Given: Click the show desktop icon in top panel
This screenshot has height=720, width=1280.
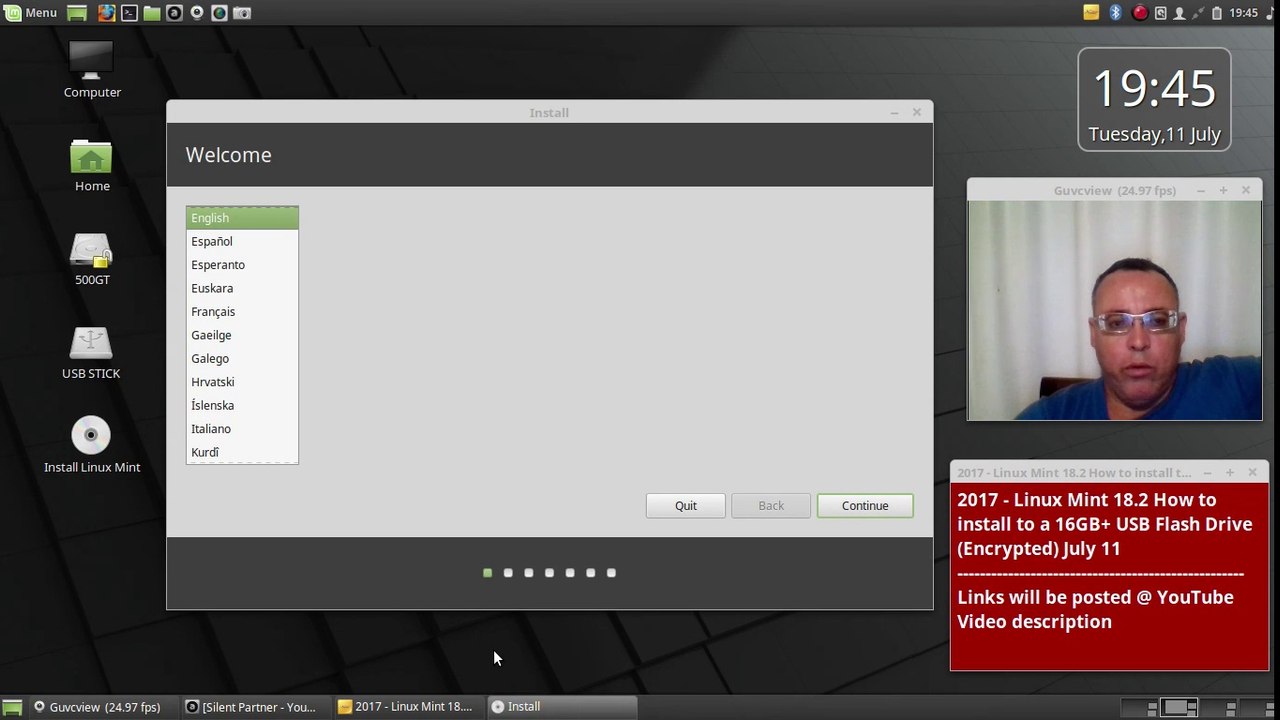Looking at the screenshot, I should coord(77,13).
